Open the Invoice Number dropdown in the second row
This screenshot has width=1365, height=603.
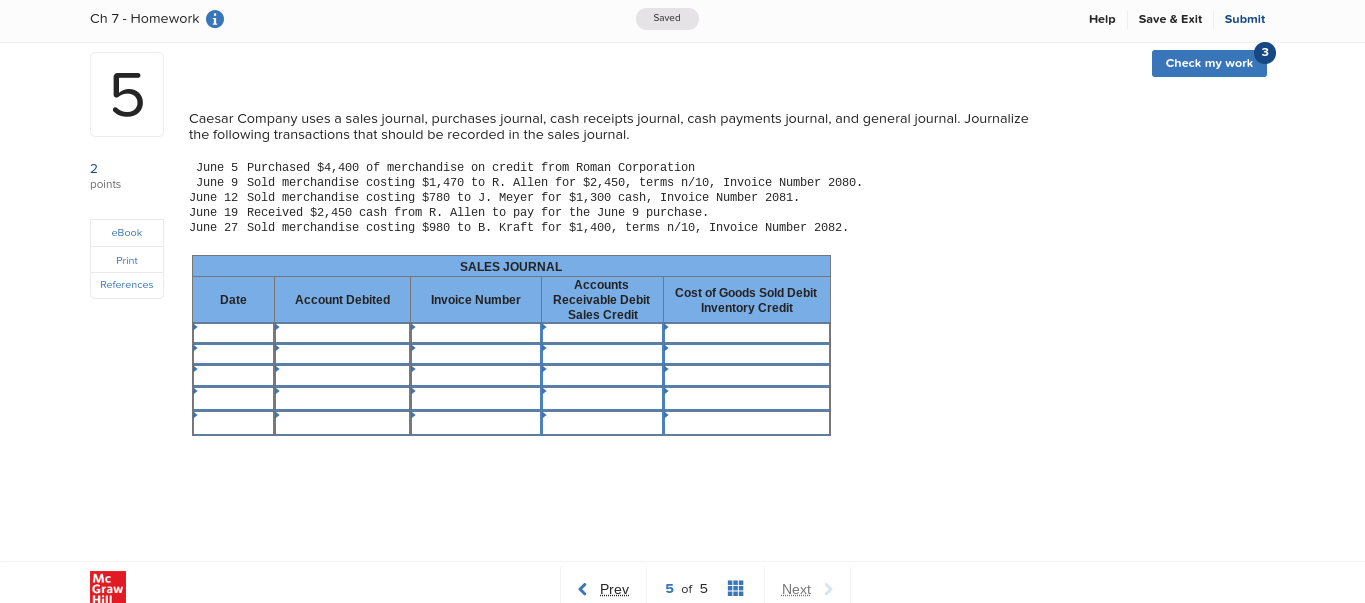[x=475, y=354]
